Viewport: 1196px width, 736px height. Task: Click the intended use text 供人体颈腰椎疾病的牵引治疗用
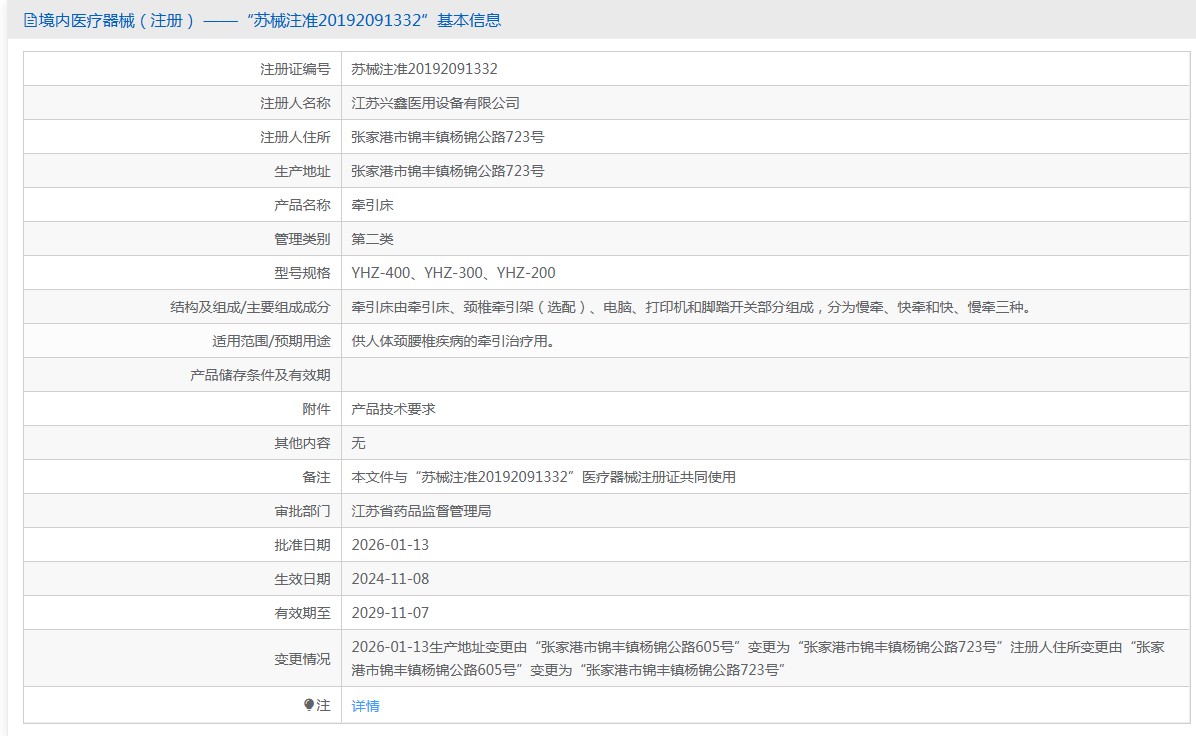point(452,341)
